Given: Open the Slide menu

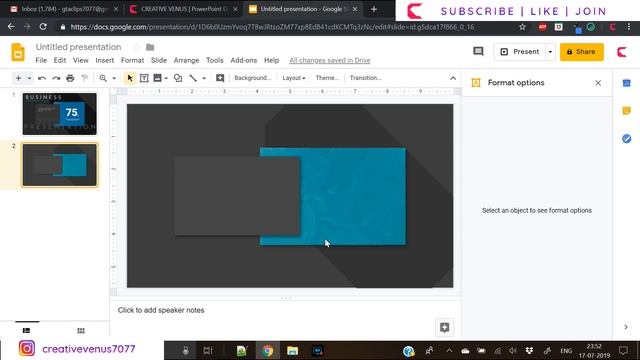Looking at the screenshot, I should pos(159,60).
